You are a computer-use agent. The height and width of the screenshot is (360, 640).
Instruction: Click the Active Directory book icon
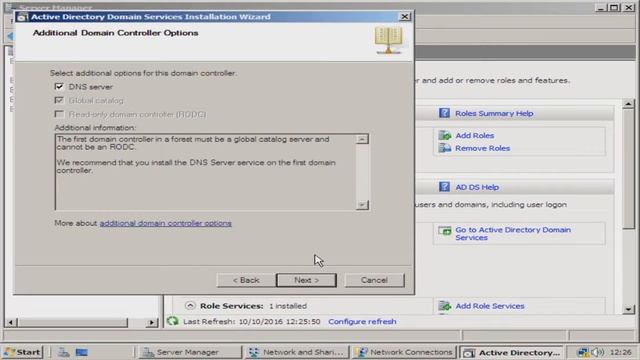[388, 40]
